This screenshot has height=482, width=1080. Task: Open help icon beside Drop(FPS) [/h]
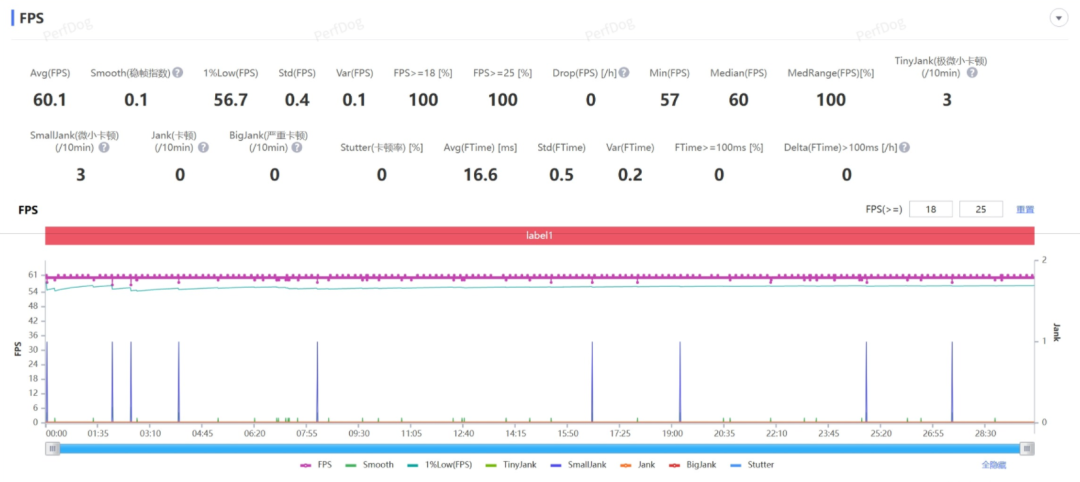(624, 73)
